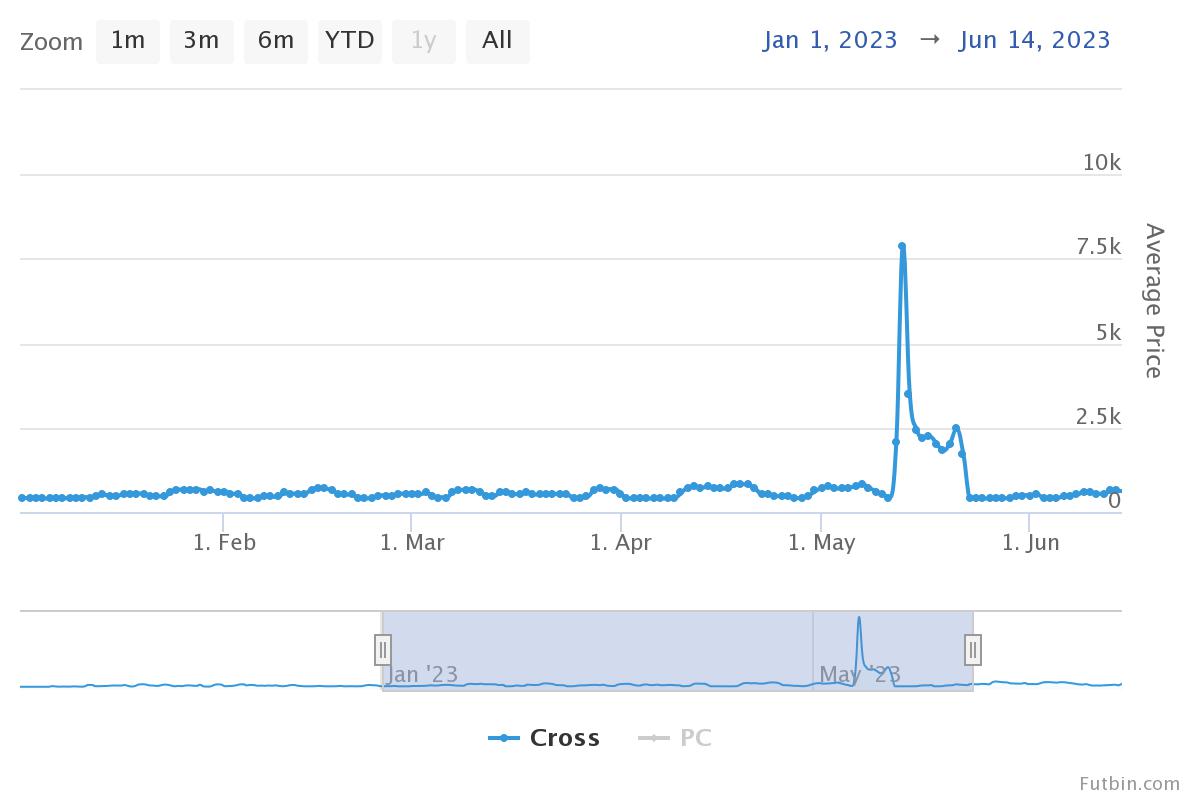Click the left navigator range handle
The width and height of the screenshot is (1200, 800).
(x=383, y=650)
